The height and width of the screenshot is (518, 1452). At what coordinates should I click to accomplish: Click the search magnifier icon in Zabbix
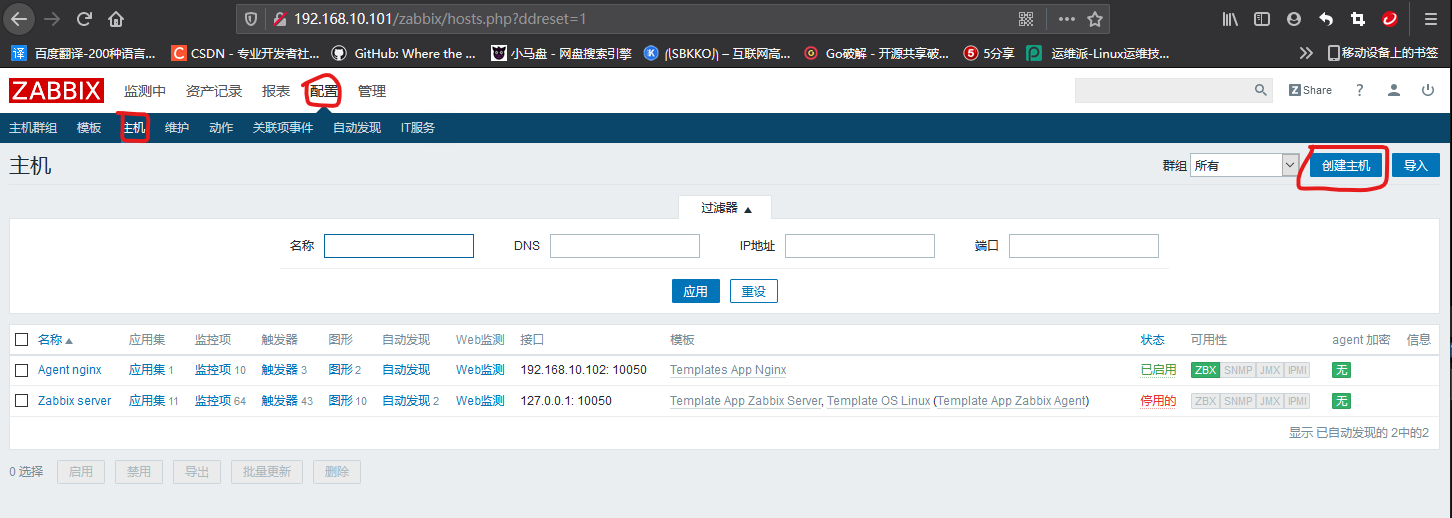(x=1261, y=90)
